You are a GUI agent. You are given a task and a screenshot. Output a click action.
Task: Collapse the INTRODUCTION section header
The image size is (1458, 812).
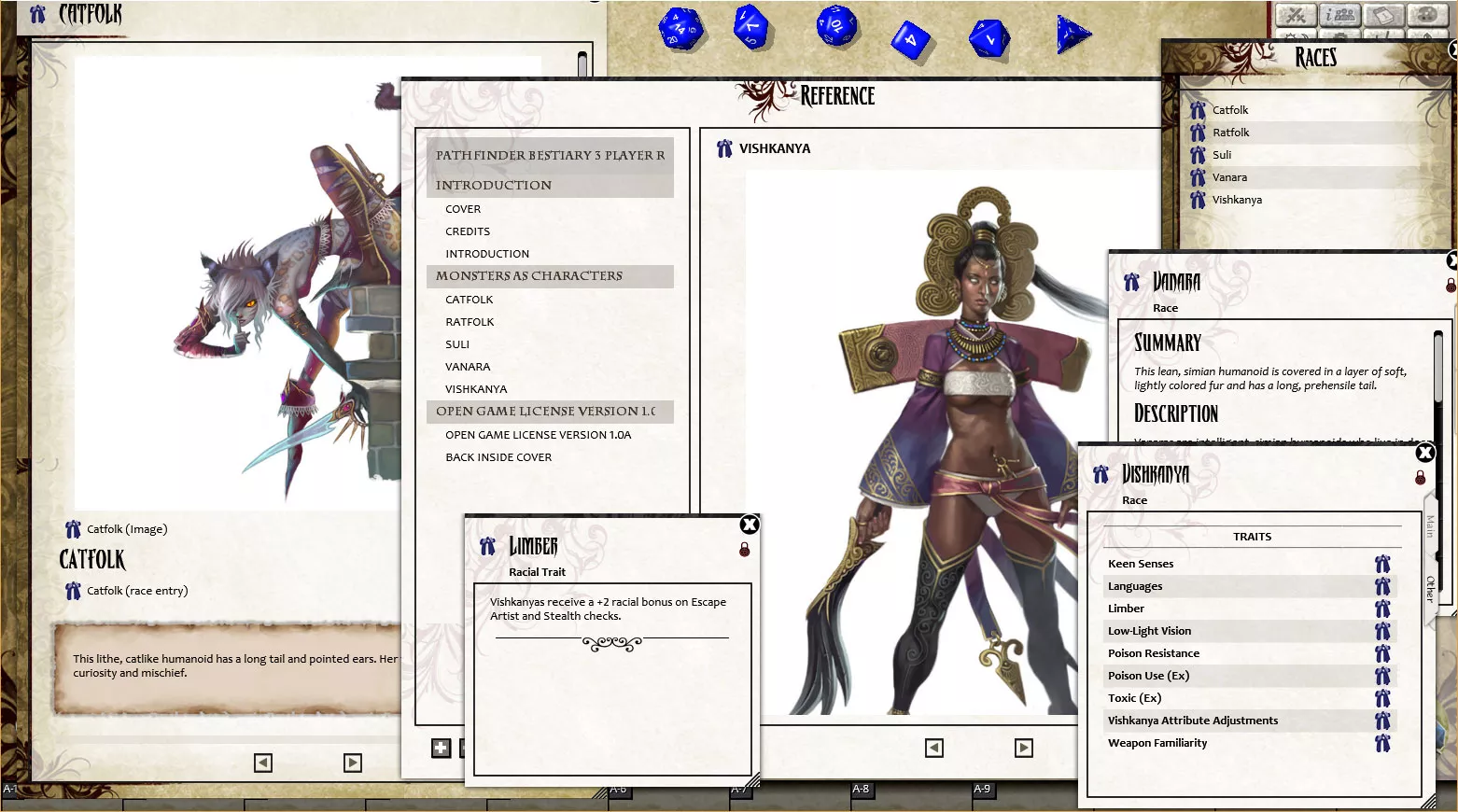(550, 185)
